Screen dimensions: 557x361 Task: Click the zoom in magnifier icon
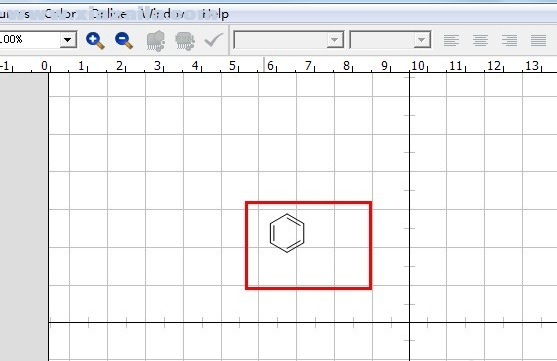pos(95,41)
